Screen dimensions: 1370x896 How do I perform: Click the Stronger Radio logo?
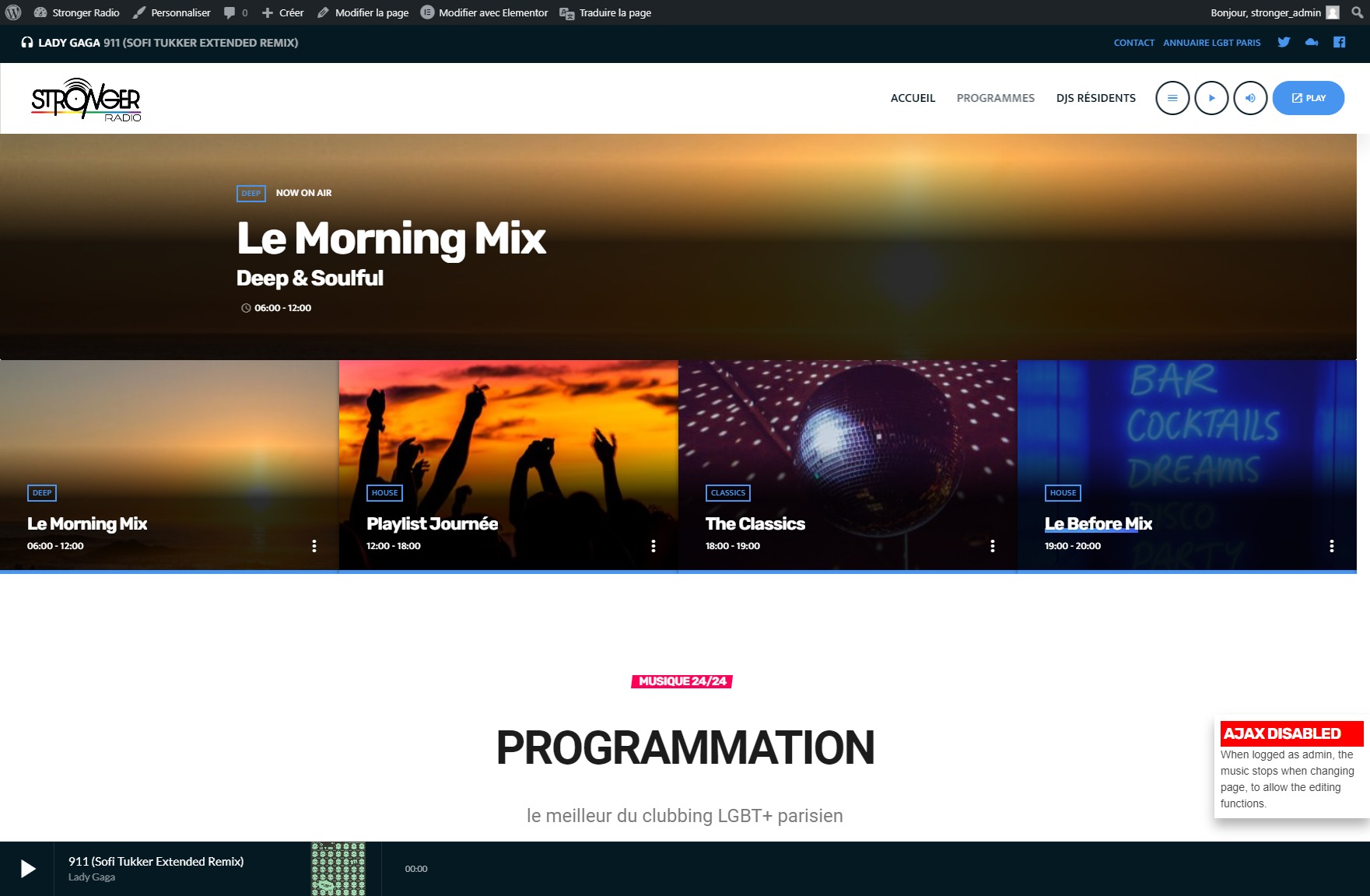86,100
